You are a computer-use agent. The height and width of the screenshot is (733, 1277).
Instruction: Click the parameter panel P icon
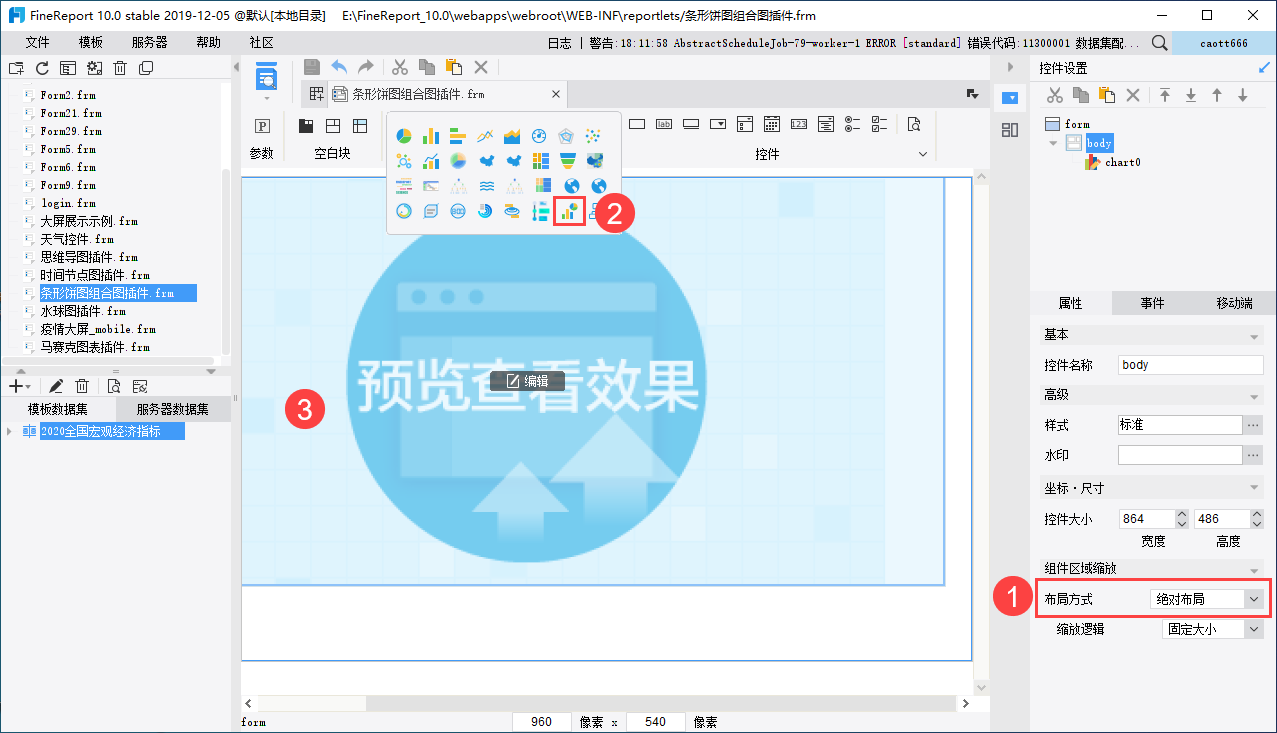click(262, 126)
